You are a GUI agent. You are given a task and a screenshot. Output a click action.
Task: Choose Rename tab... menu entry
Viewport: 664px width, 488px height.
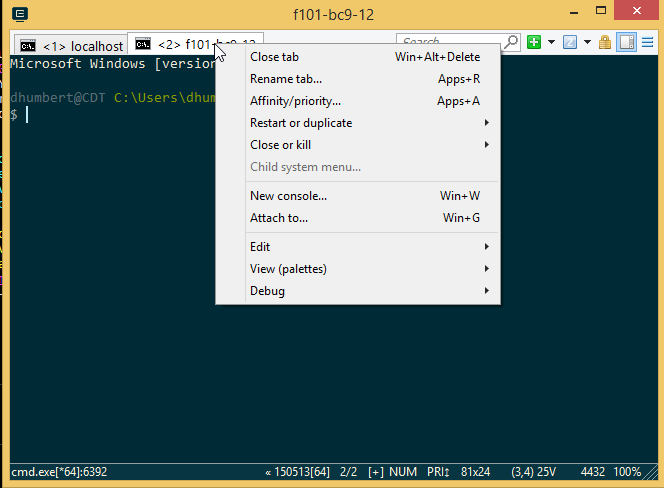coord(286,79)
